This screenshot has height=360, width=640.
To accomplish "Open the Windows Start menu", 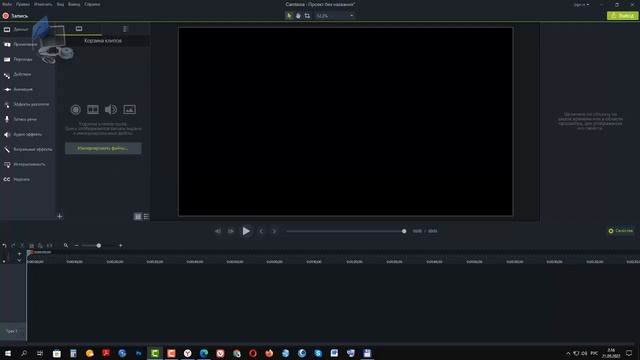I will point(8,353).
